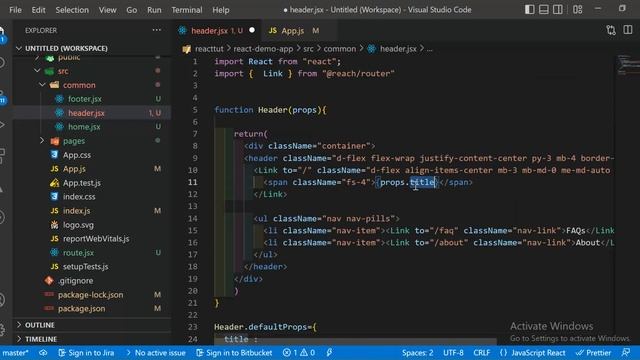Click reacttut in the breadcrumb
The image size is (640, 360).
pos(209,49)
